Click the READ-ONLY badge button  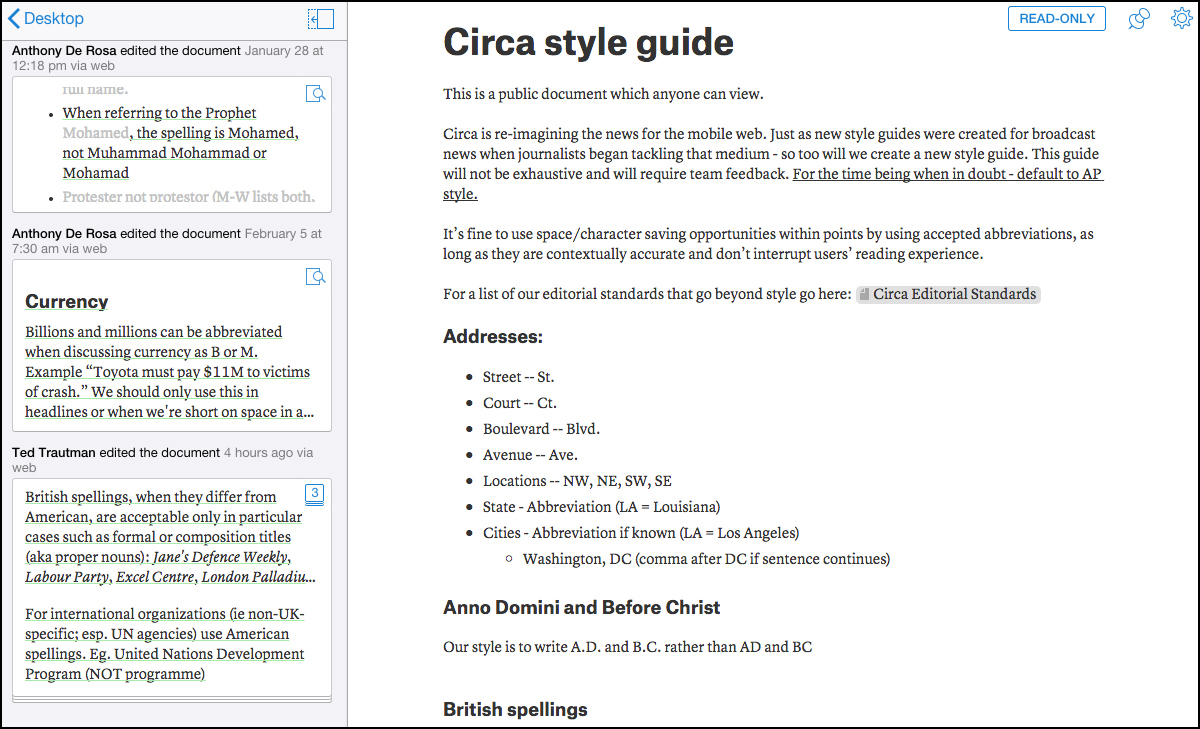(x=1057, y=18)
